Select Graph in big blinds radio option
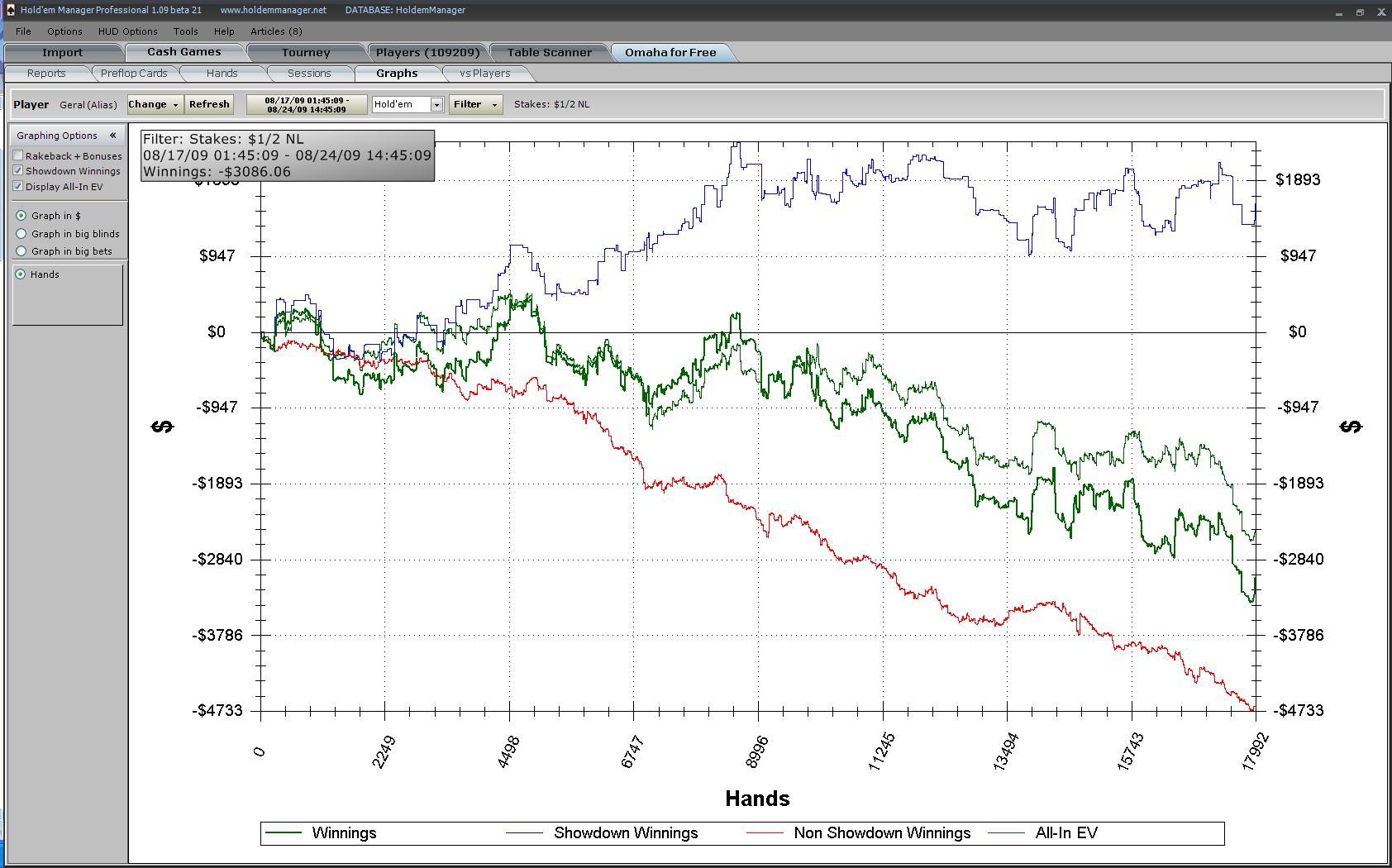This screenshot has width=1392, height=868. tap(21, 234)
